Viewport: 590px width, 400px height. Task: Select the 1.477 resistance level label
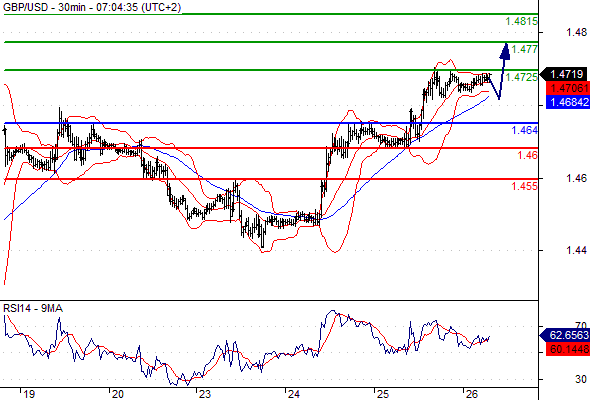pos(524,49)
